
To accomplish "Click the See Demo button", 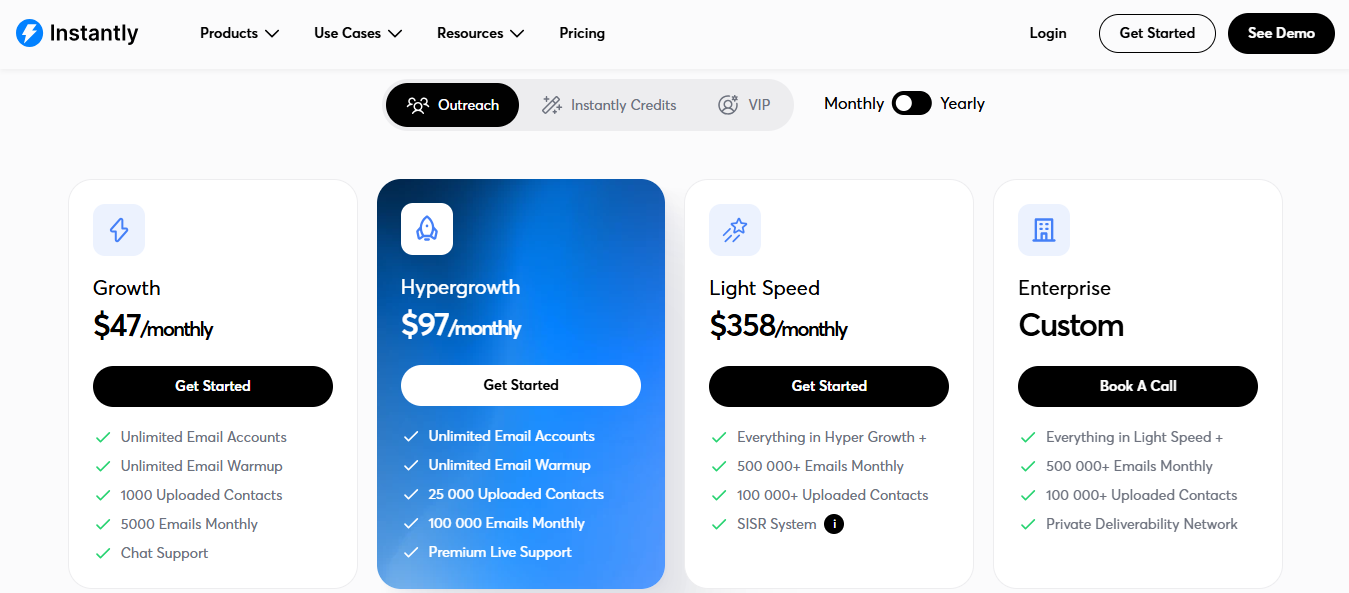I will [x=1280, y=33].
